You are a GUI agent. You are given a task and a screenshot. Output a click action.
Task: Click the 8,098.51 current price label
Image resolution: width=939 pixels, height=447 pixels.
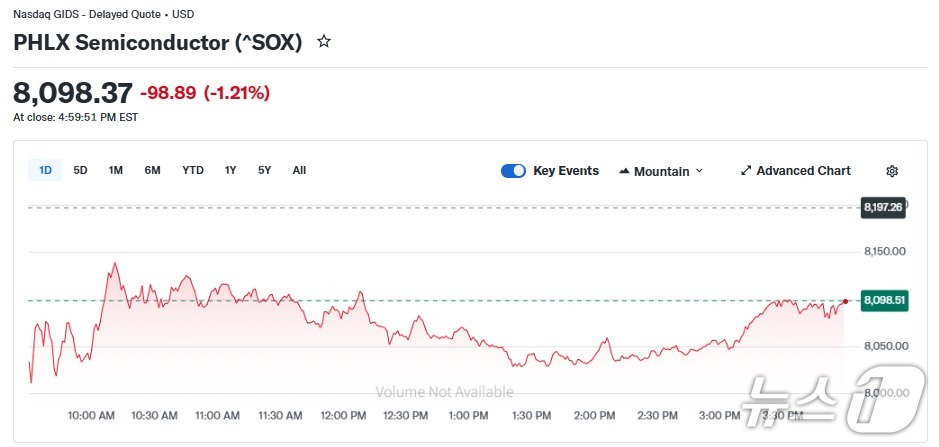pyautogui.click(x=884, y=300)
